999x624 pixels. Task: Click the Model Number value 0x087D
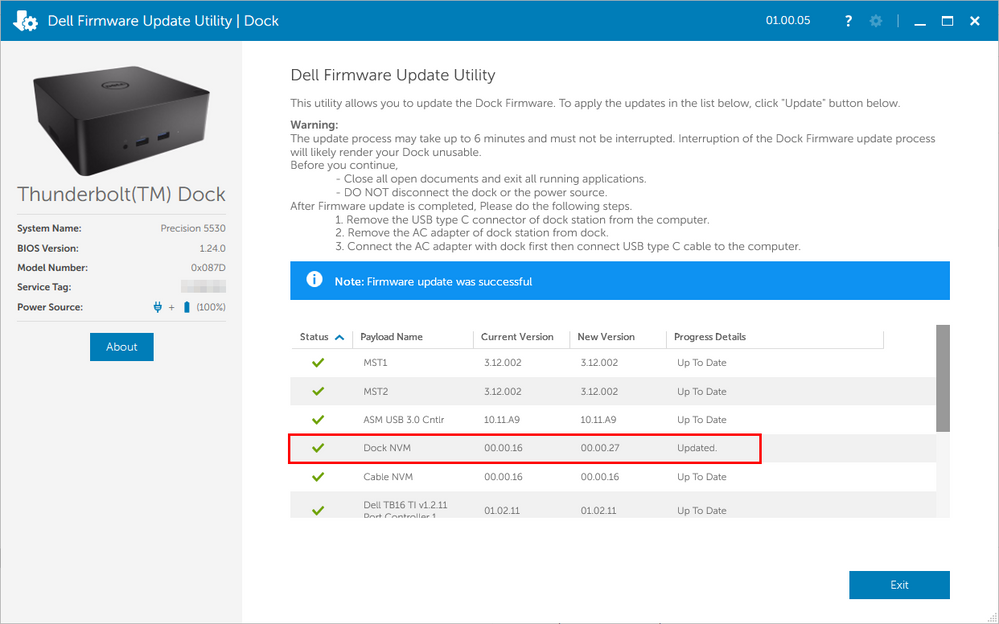(208, 268)
